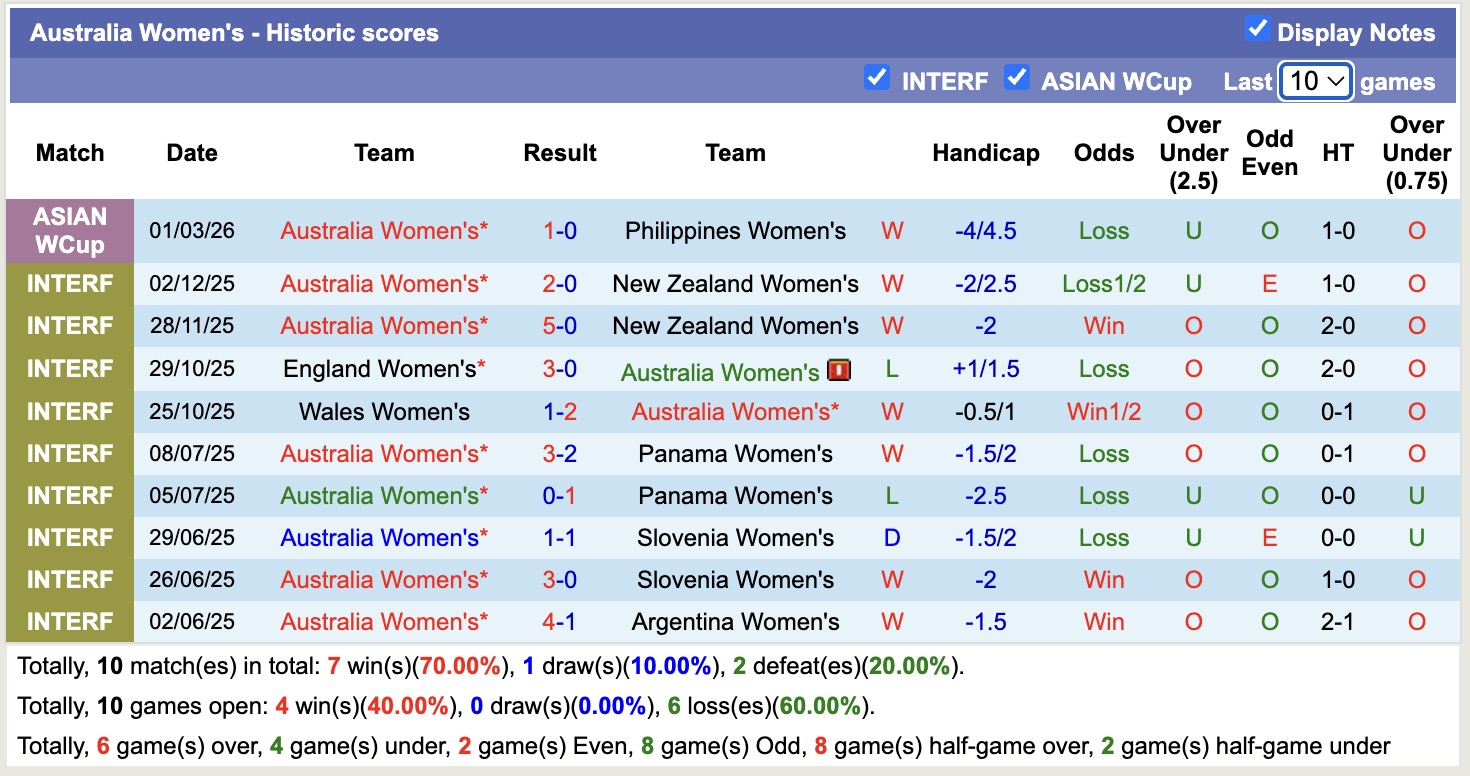The width and height of the screenshot is (1470, 776).
Task: Click the Win odds in the 28/11/25 row
Action: [1103, 326]
